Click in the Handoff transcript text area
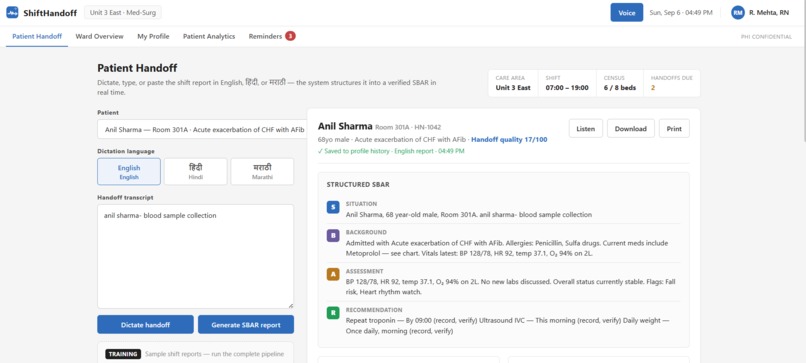Screen dimensions: 806x363 point(195,257)
